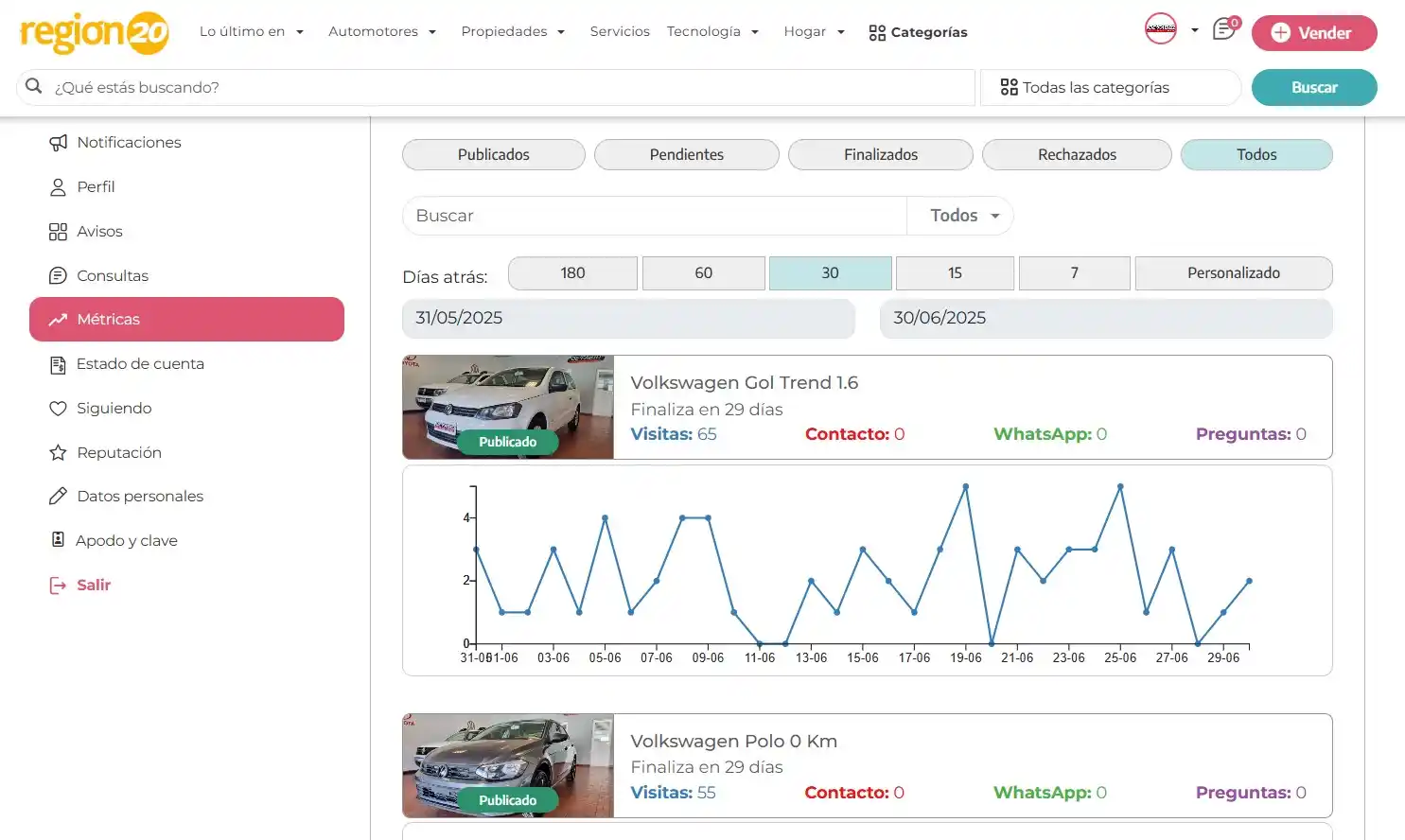Click the 19-06 peak data point

tap(965, 487)
